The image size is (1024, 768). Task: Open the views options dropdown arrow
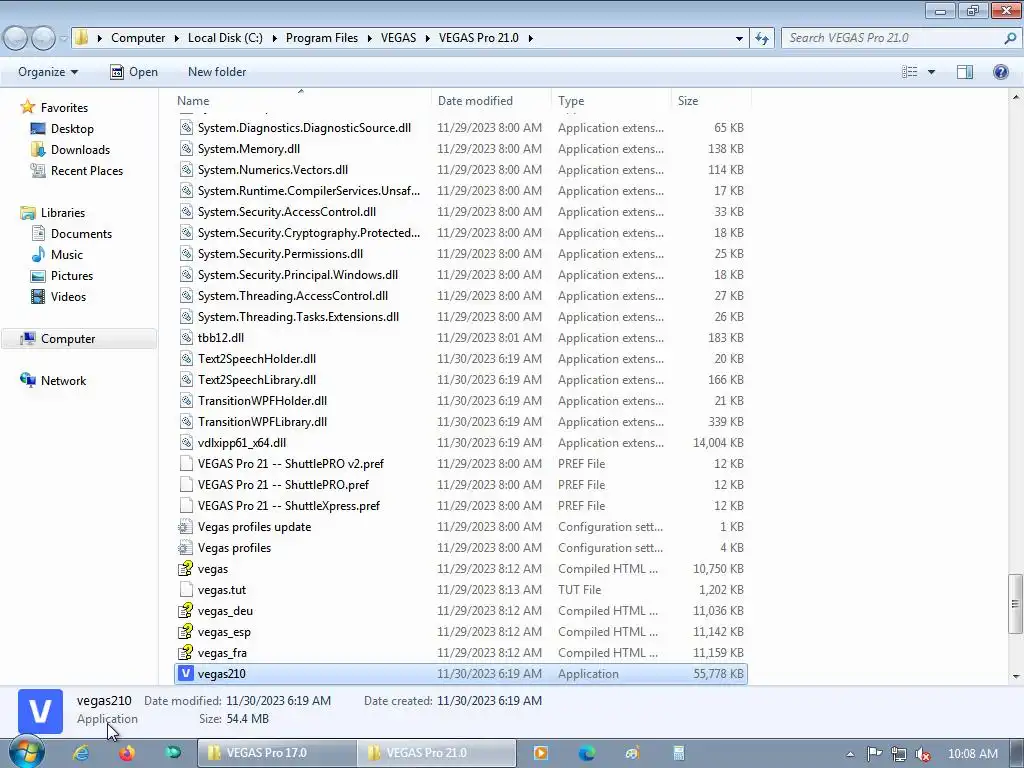(x=931, y=72)
